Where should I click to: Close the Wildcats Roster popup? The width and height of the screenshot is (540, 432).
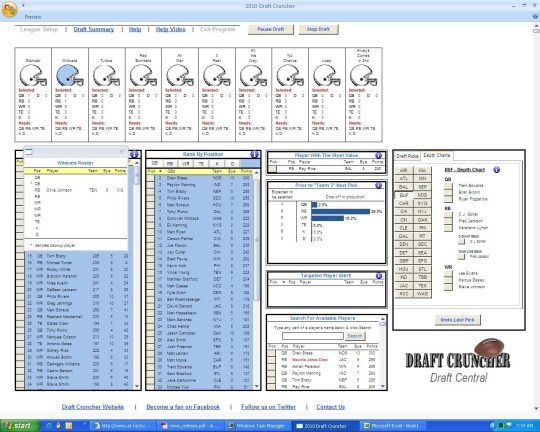pyautogui.click(x=122, y=152)
